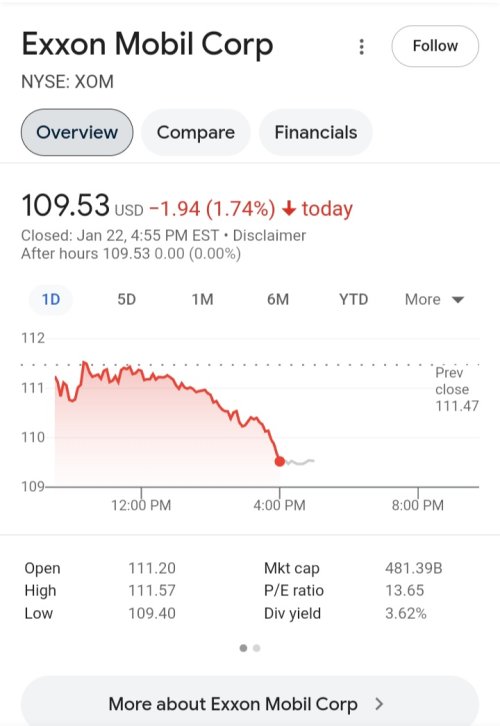This screenshot has width=500, height=726.
Task: Open the three-dot more options menu
Action: pos(362,47)
